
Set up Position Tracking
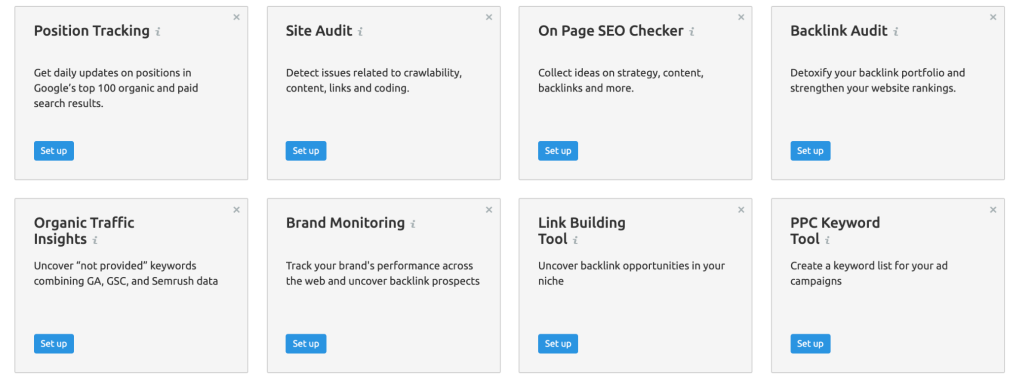[x=54, y=151]
